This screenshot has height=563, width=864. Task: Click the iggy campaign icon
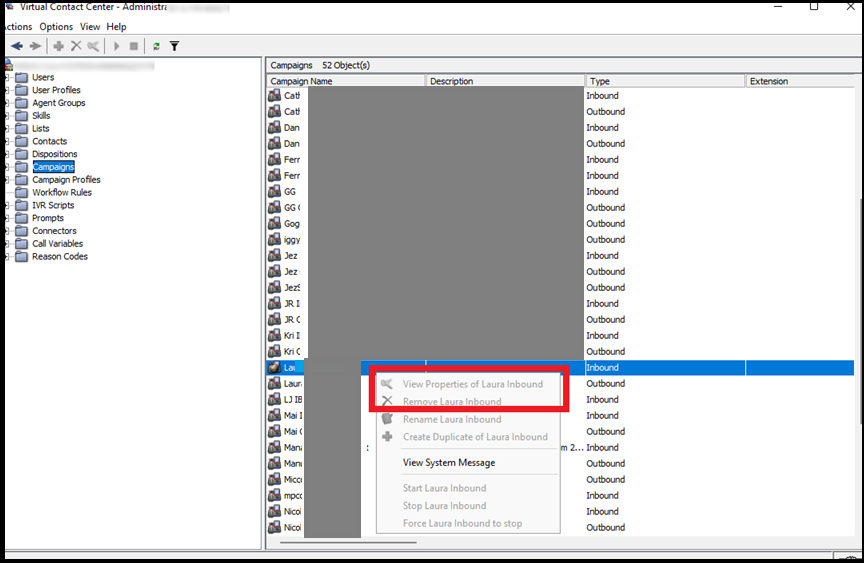point(274,240)
